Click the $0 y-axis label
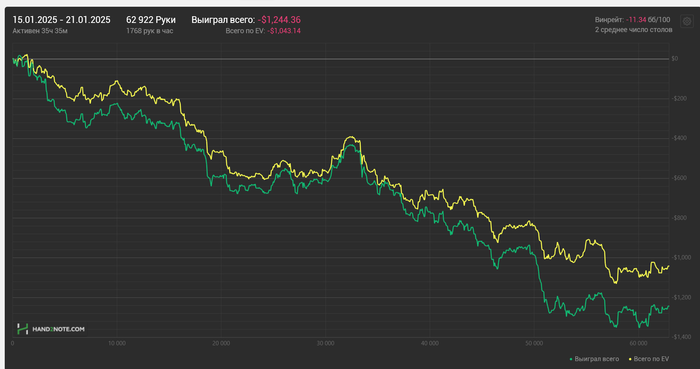Screen dimensions: 700x369 pyautogui.click(x=675, y=58)
